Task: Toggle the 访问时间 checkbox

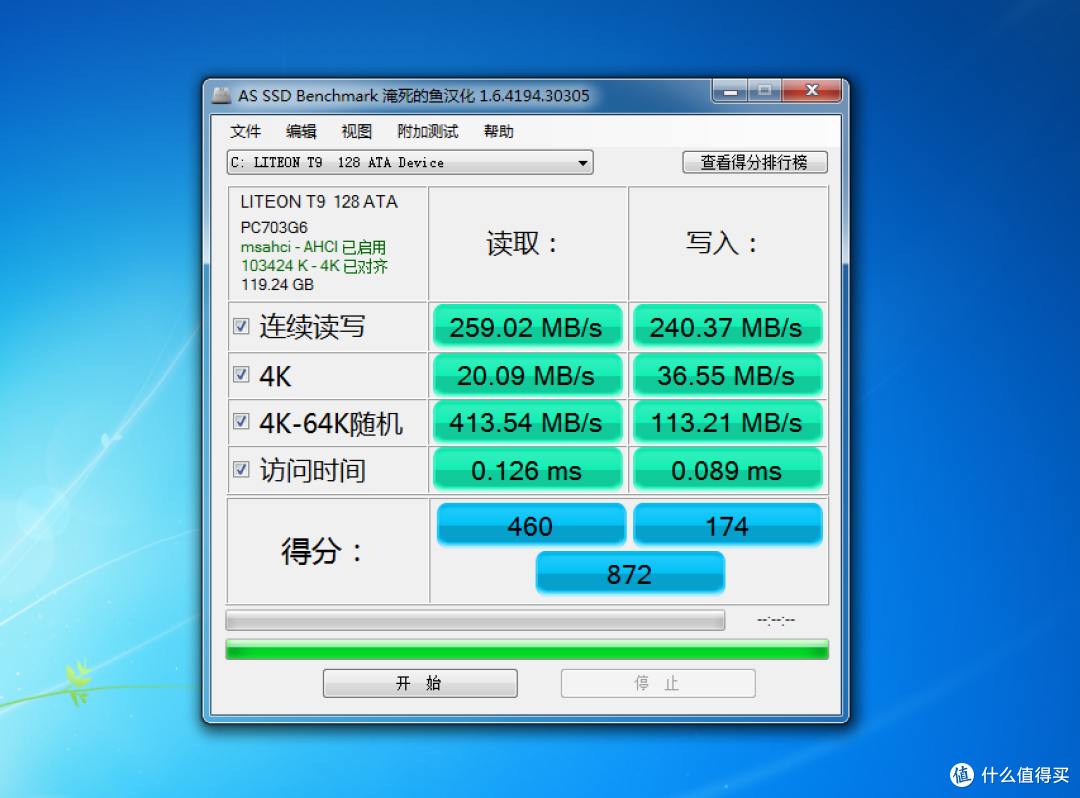Action: [241, 470]
